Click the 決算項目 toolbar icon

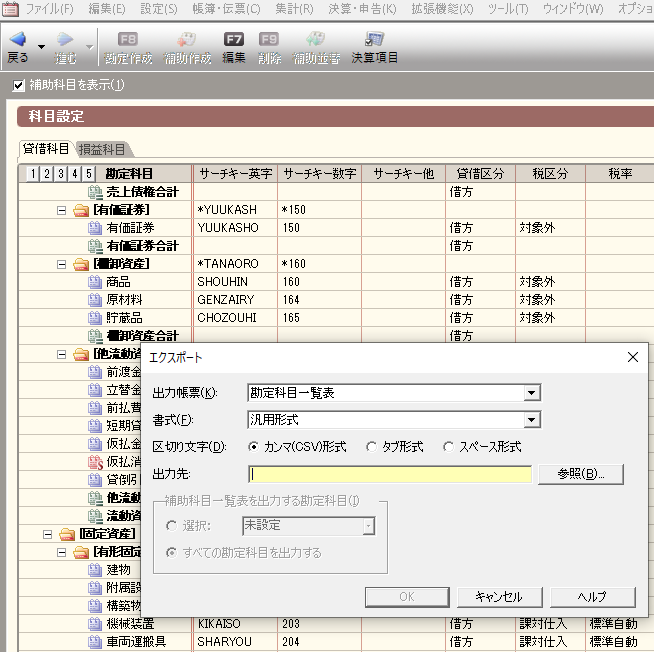374,39
